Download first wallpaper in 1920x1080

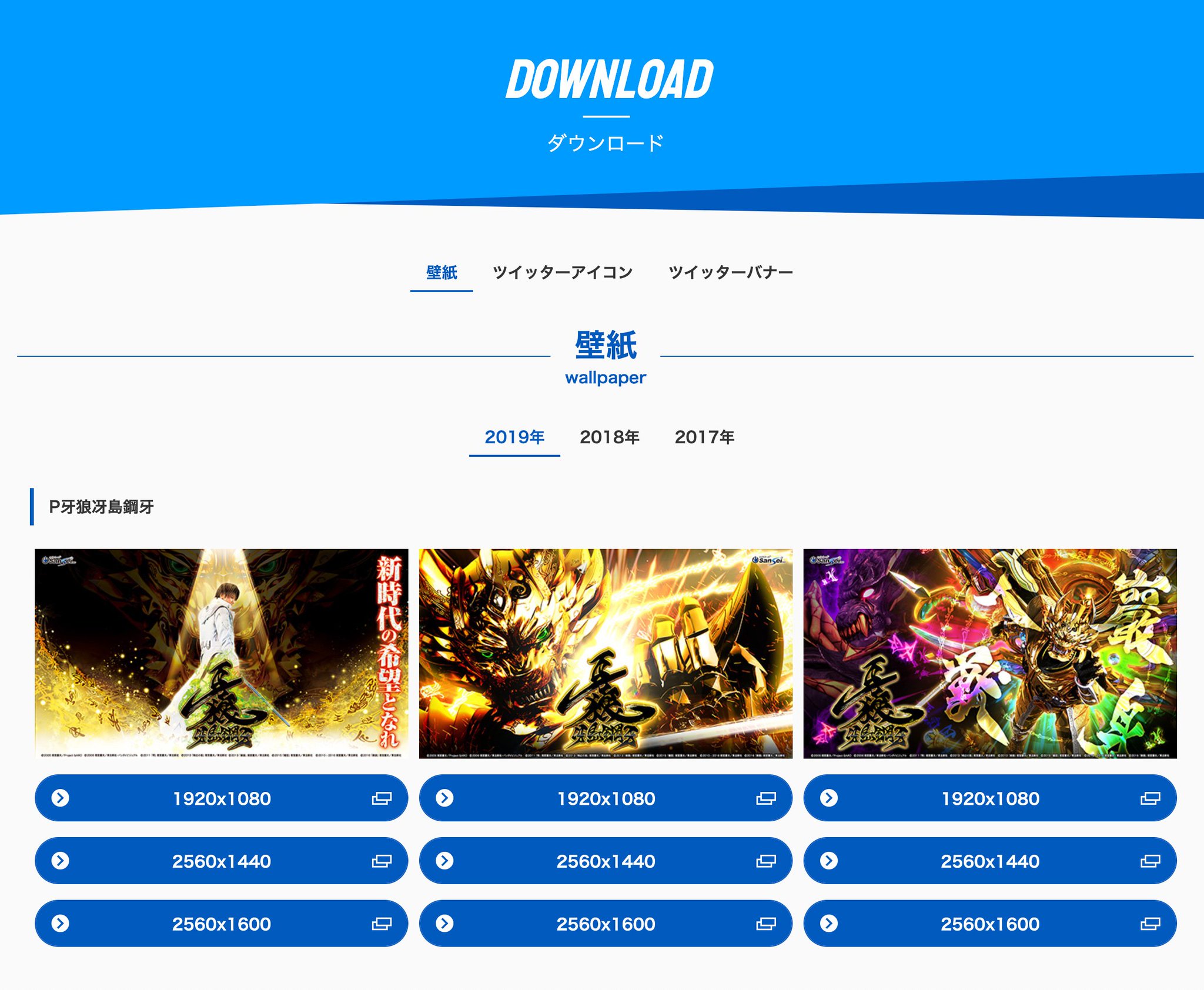pos(222,798)
